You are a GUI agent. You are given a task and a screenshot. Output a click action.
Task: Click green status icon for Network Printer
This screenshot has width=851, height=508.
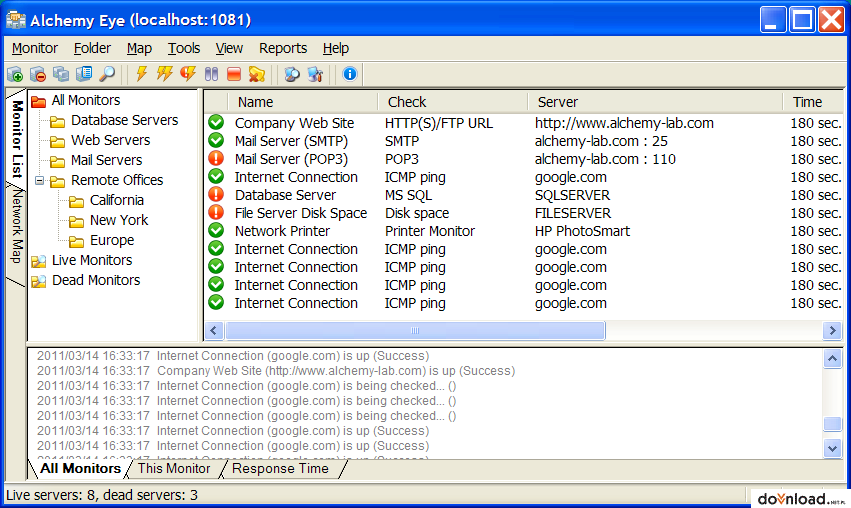point(216,230)
